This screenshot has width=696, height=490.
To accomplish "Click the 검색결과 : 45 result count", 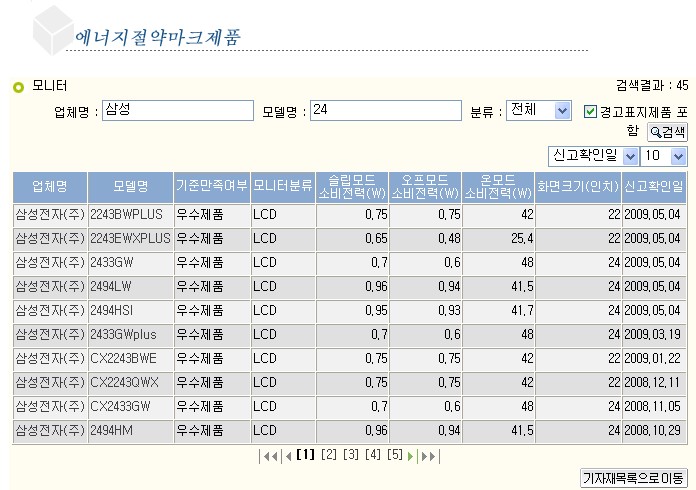I will point(652,85).
